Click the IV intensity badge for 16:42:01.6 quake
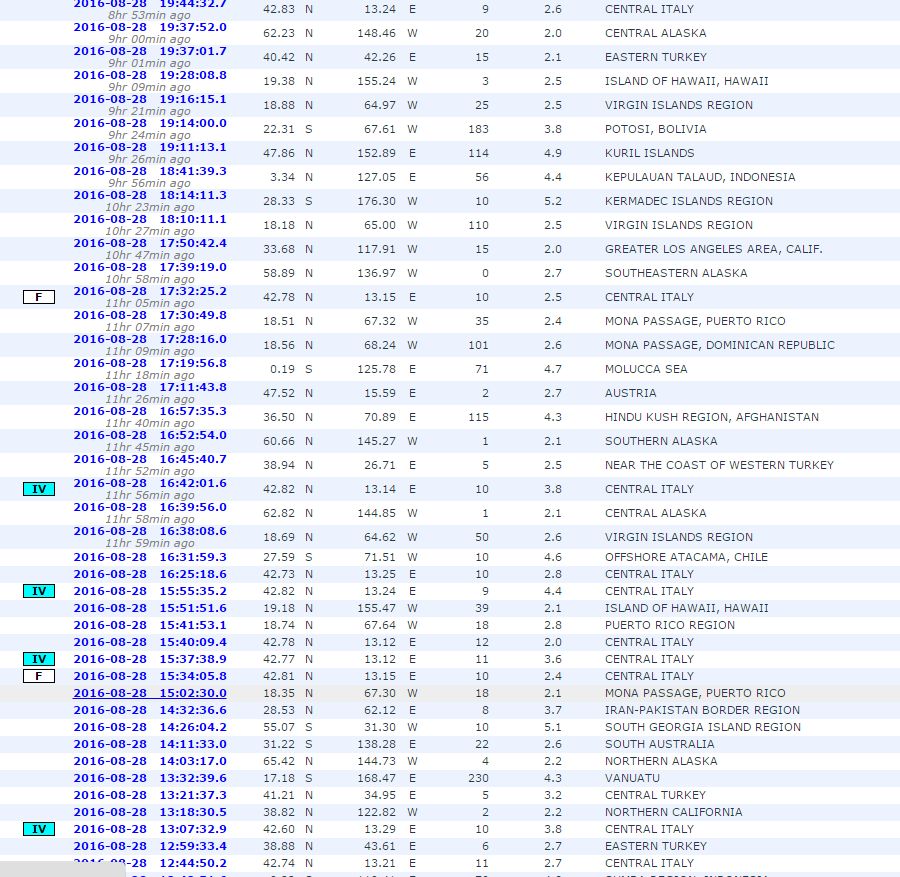This screenshot has height=877, width=900. click(38, 489)
